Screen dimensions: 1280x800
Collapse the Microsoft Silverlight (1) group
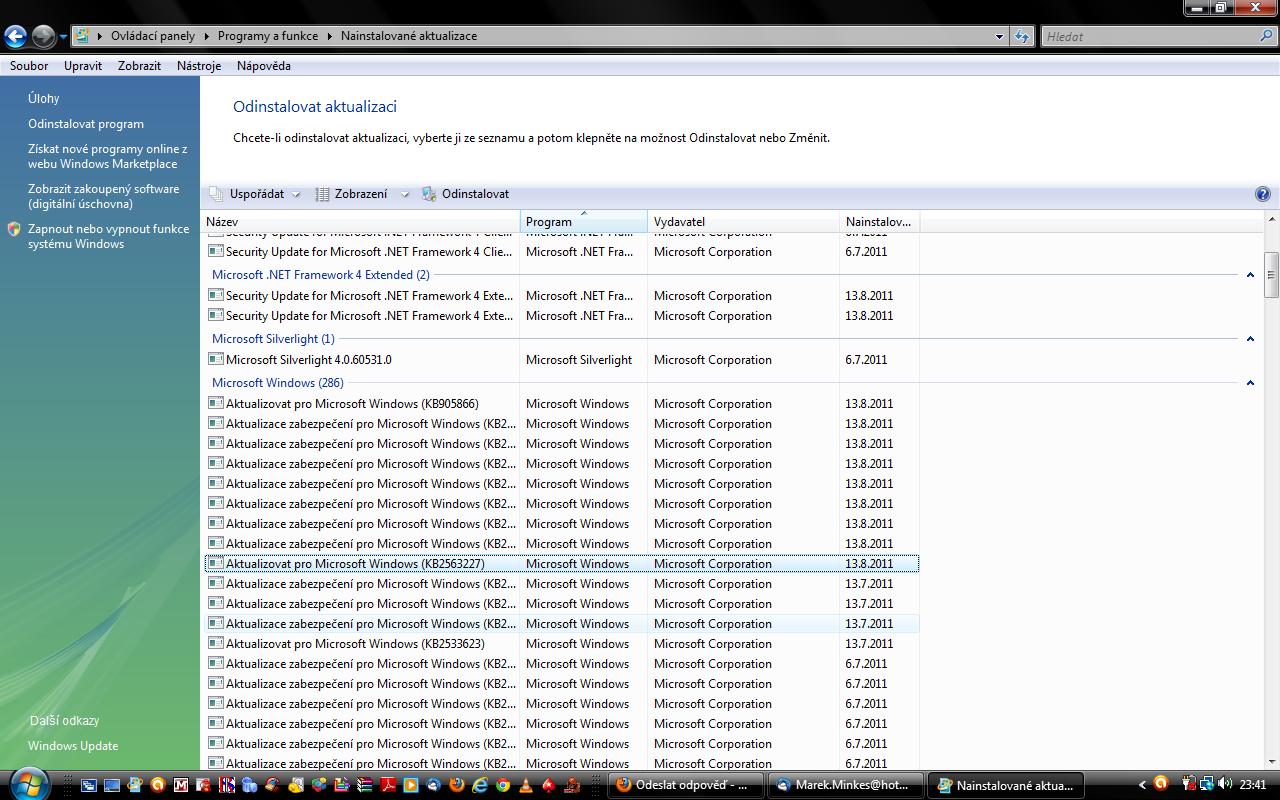pyautogui.click(x=1250, y=339)
